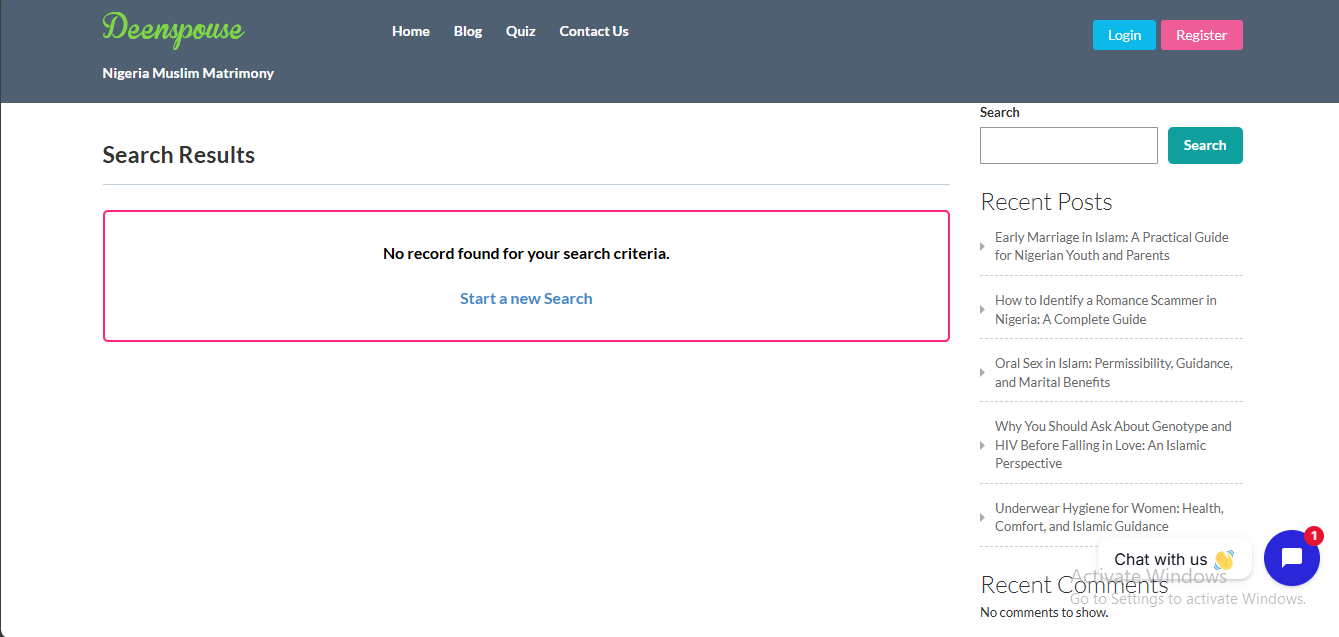Click the teal Search button

(x=1204, y=145)
